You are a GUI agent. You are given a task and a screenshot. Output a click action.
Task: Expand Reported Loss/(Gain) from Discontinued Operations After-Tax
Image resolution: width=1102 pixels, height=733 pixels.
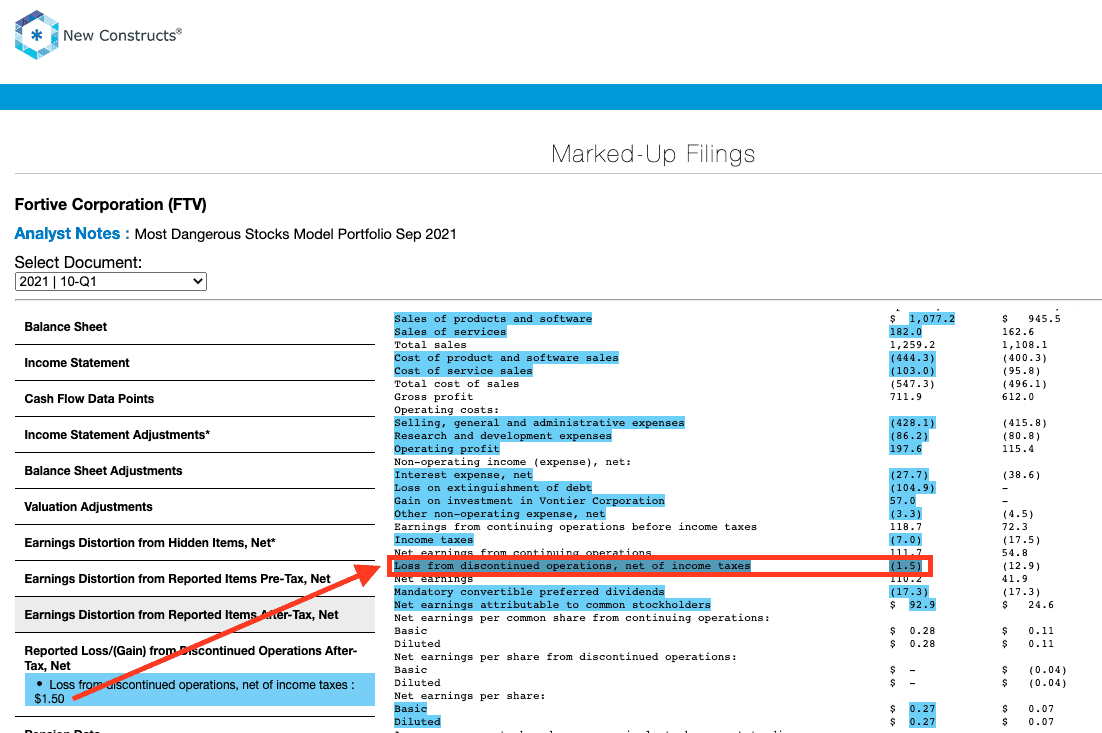[190, 658]
